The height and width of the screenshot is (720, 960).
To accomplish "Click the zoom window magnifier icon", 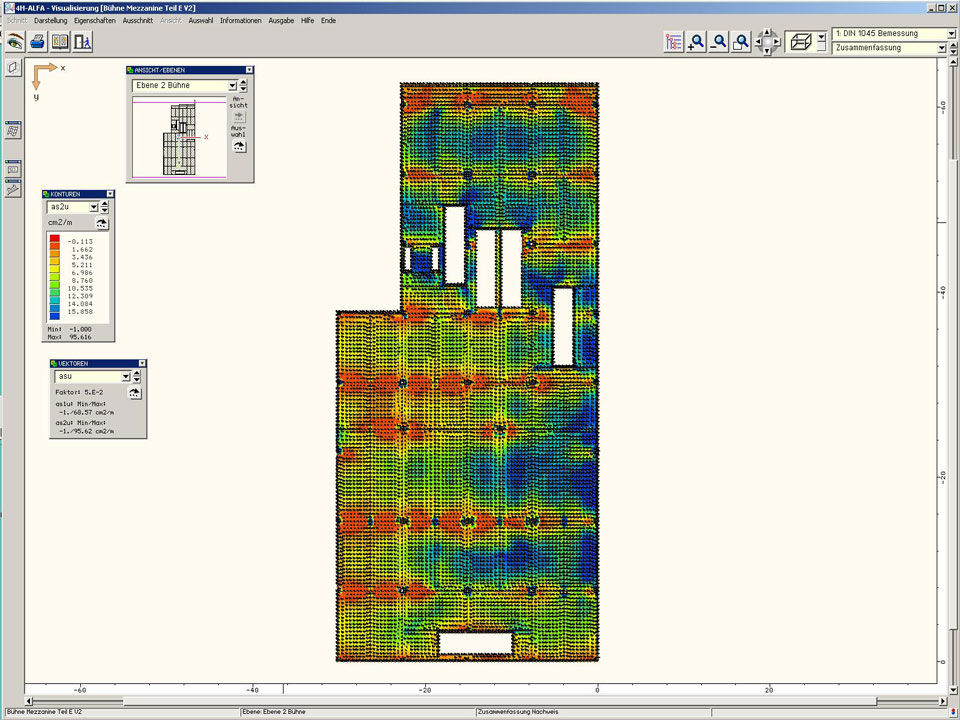I will click(741, 42).
